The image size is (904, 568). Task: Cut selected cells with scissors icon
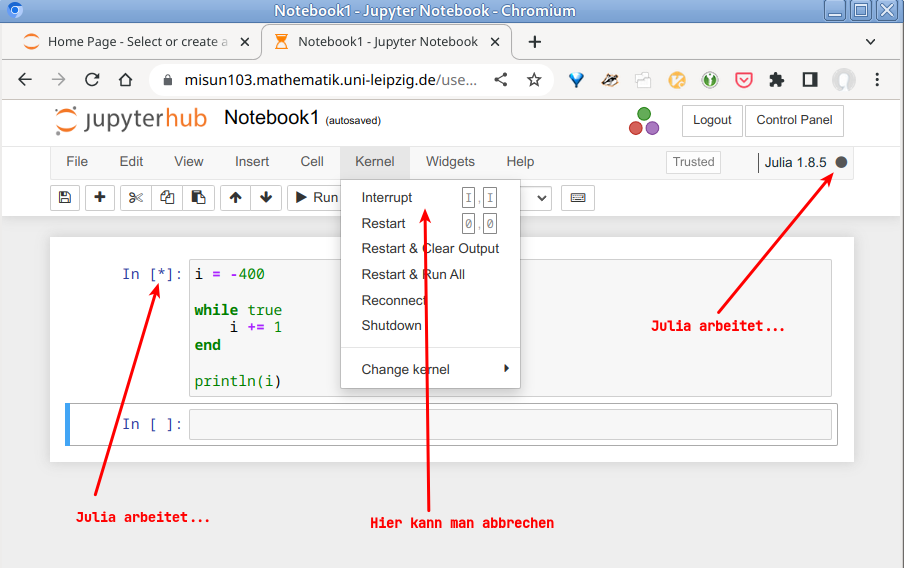(x=135, y=198)
